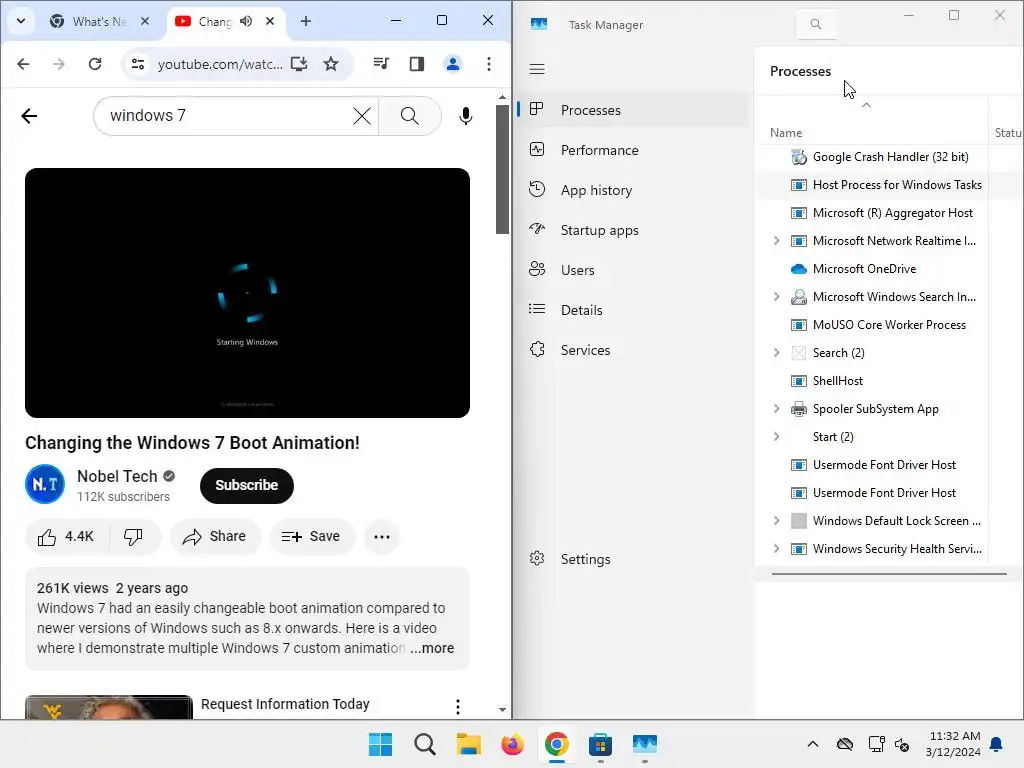Click the youtube.com address bar URL
The width and height of the screenshot is (1024, 768).
[220, 64]
